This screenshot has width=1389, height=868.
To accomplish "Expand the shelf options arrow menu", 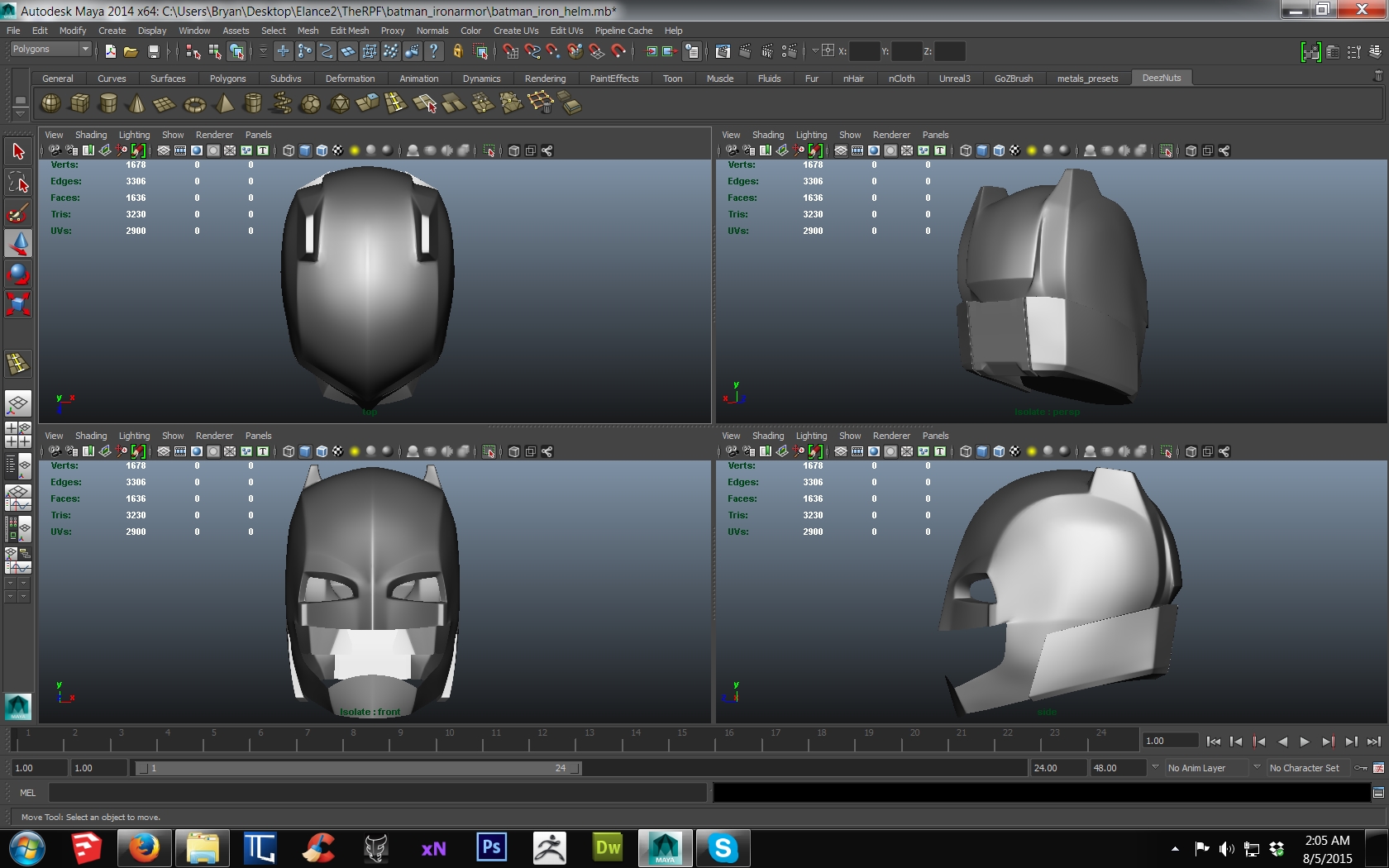I will [21, 113].
